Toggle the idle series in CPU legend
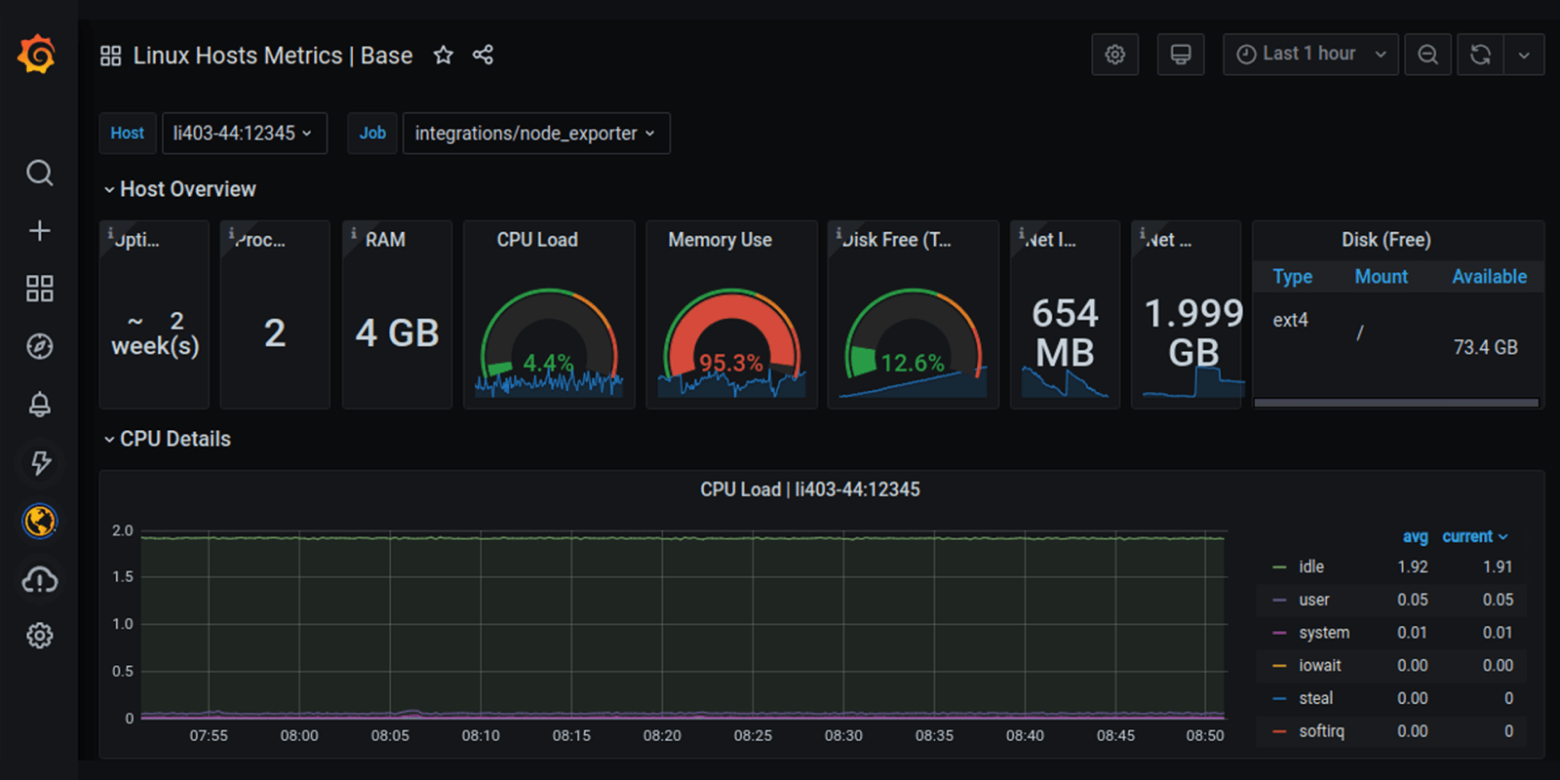 pyautogui.click(x=1314, y=566)
